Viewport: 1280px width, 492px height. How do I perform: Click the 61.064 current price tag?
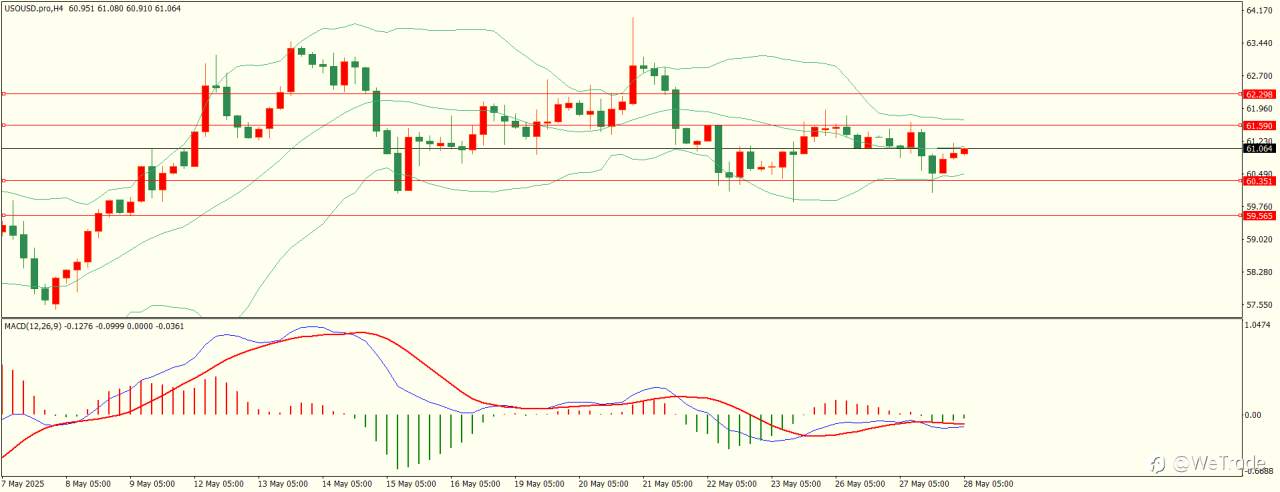click(1258, 149)
